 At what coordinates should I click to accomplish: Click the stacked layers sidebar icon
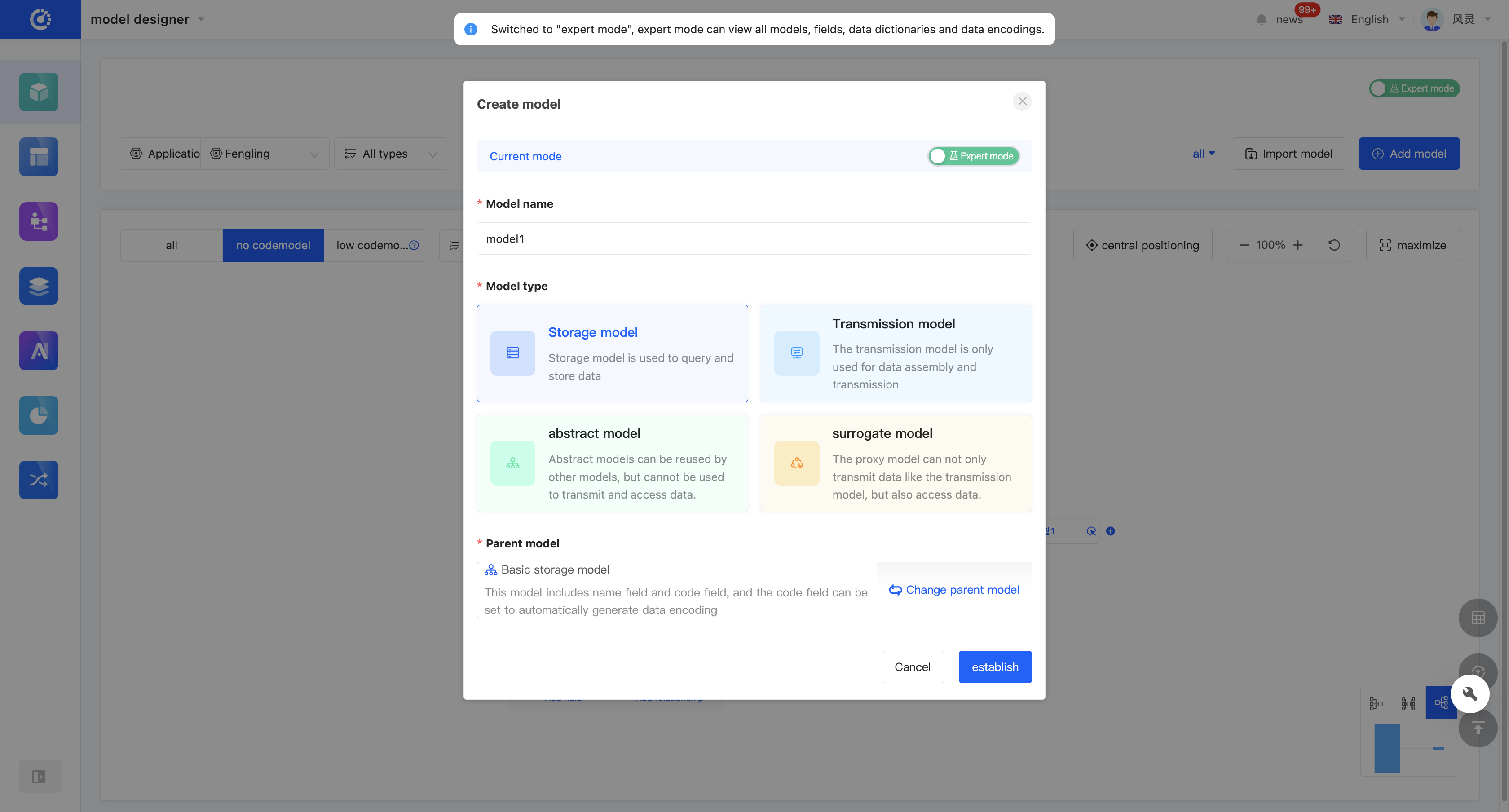click(39, 286)
